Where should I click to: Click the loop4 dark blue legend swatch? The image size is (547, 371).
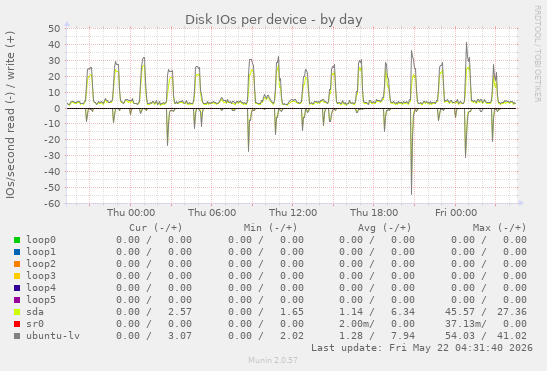[x=17, y=288]
